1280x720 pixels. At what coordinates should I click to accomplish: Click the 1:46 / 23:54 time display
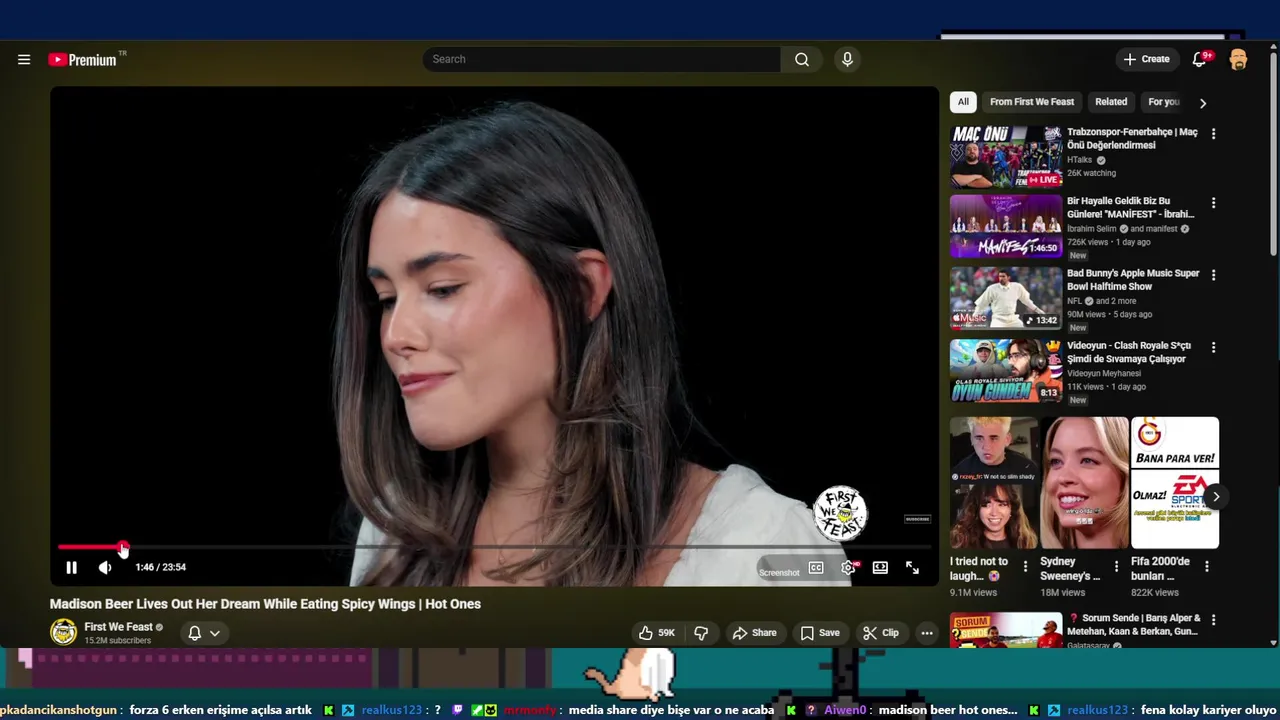[x=161, y=567]
